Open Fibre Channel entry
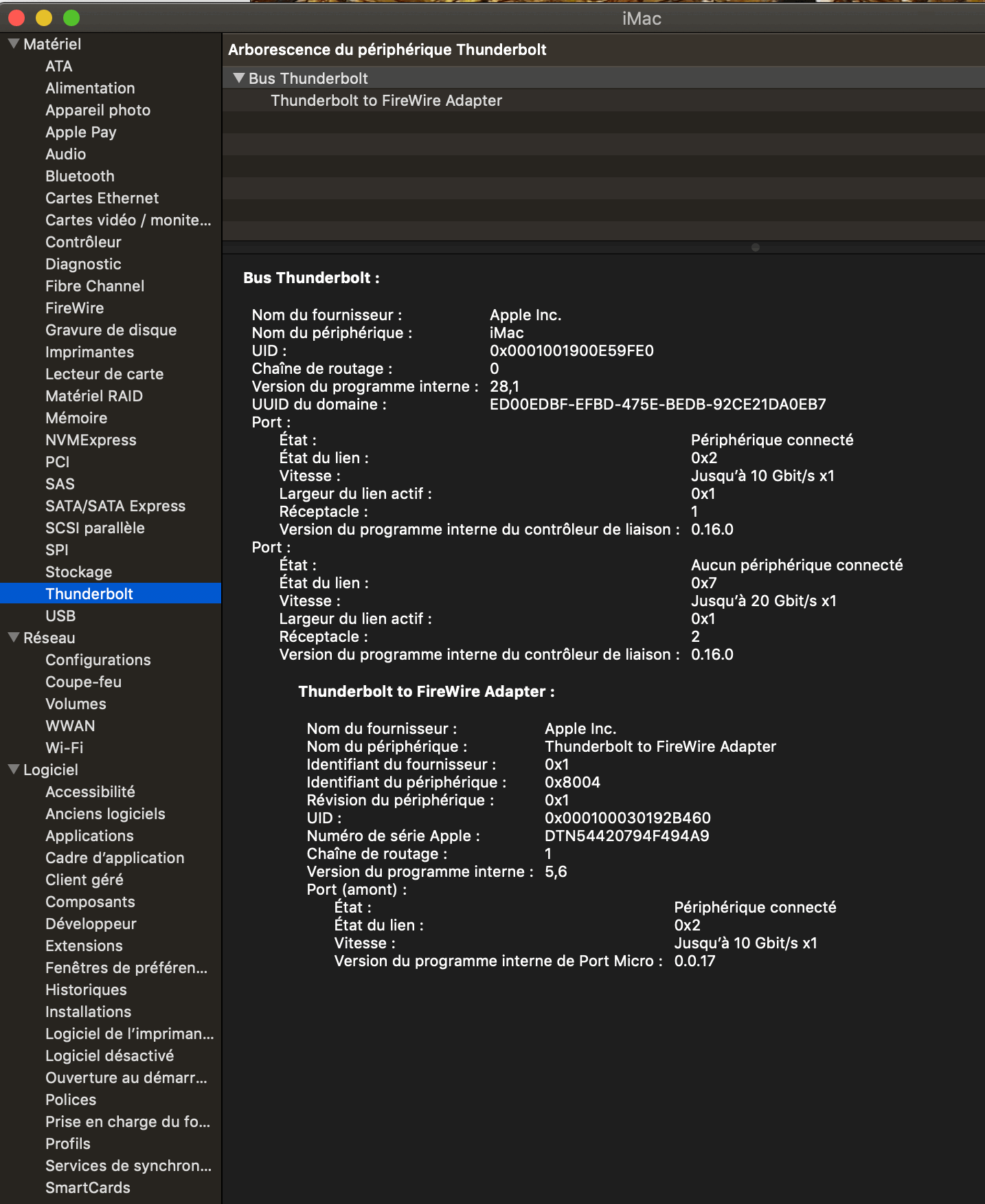The image size is (985, 1204). pyautogui.click(x=95, y=286)
